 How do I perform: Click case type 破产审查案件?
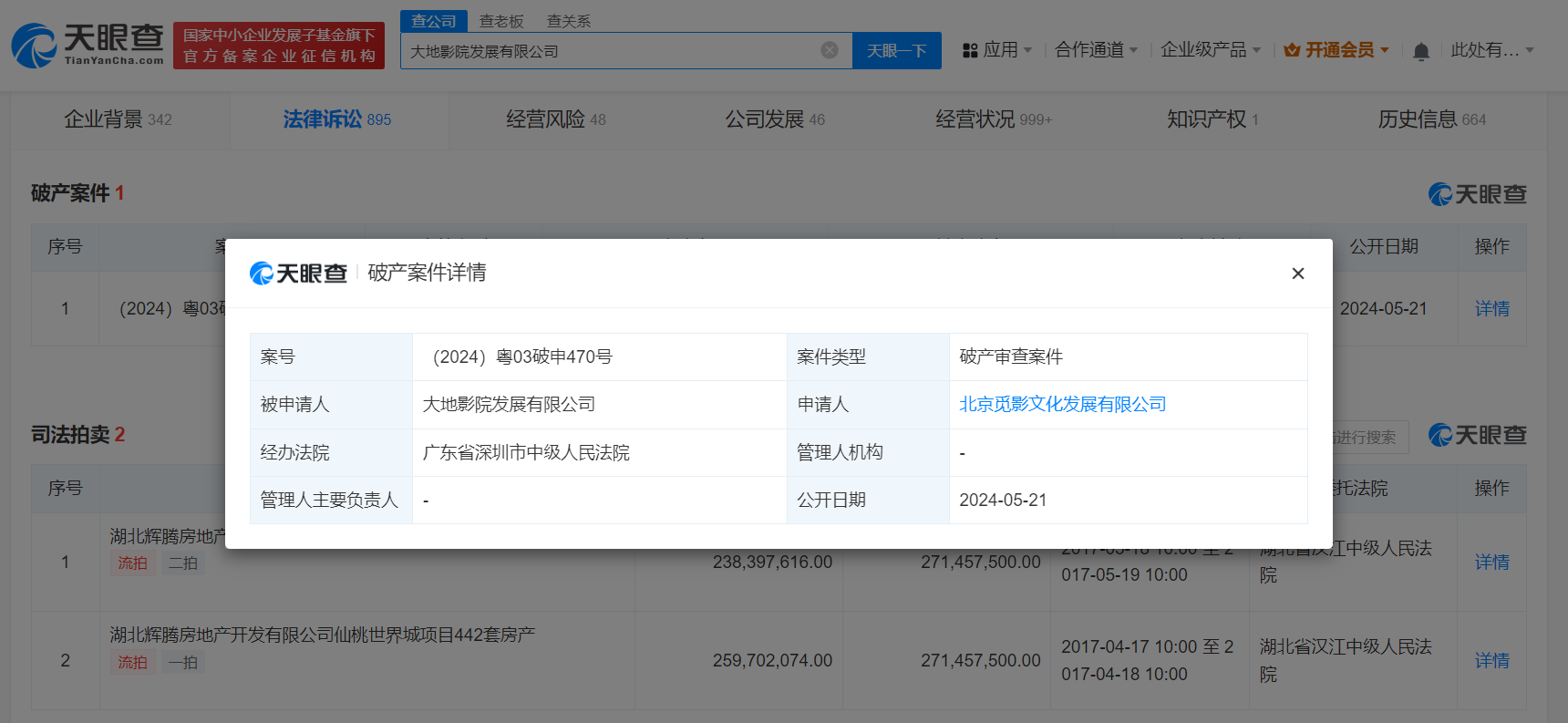click(1011, 356)
